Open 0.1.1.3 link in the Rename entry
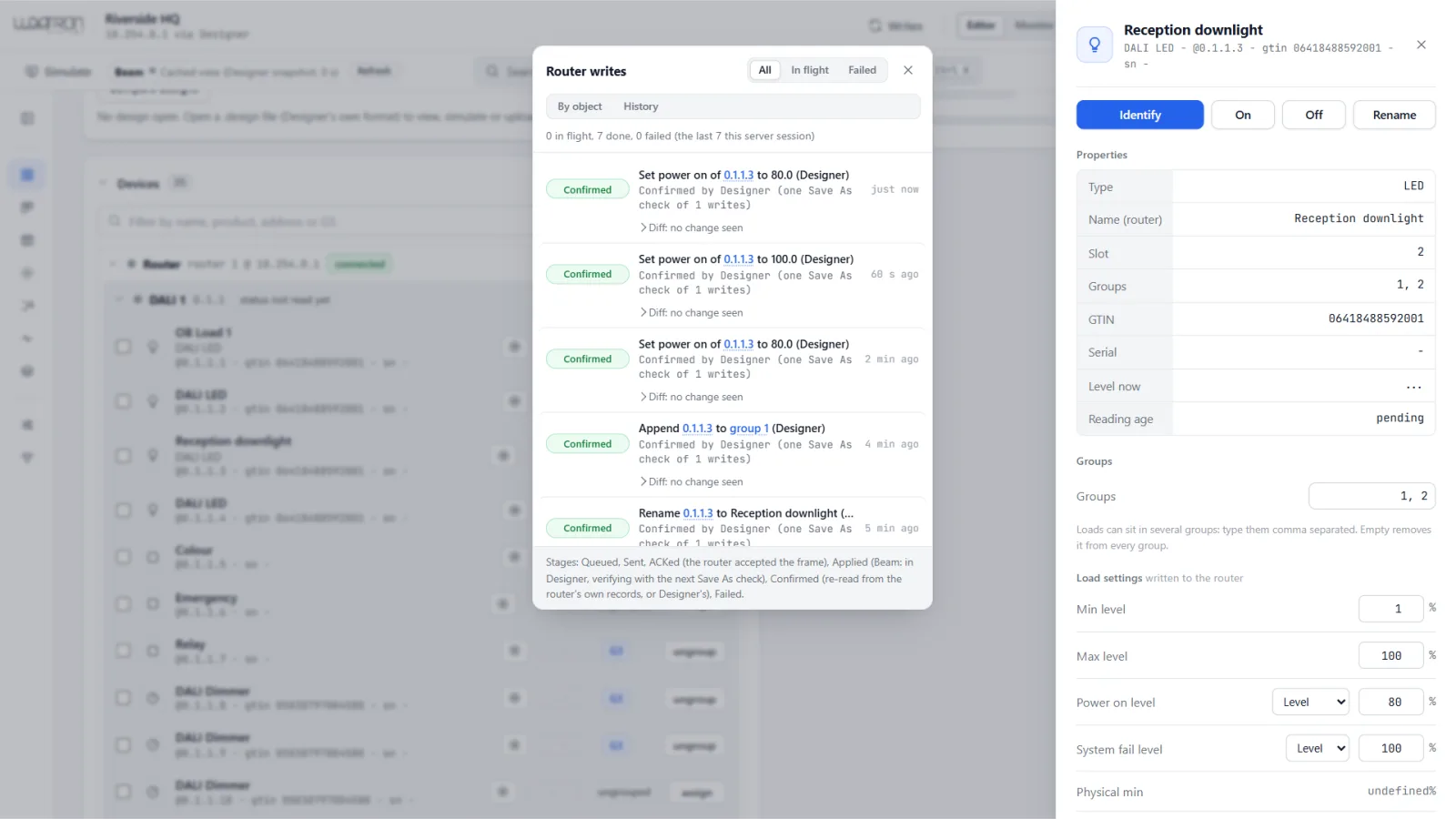 pos(698,513)
